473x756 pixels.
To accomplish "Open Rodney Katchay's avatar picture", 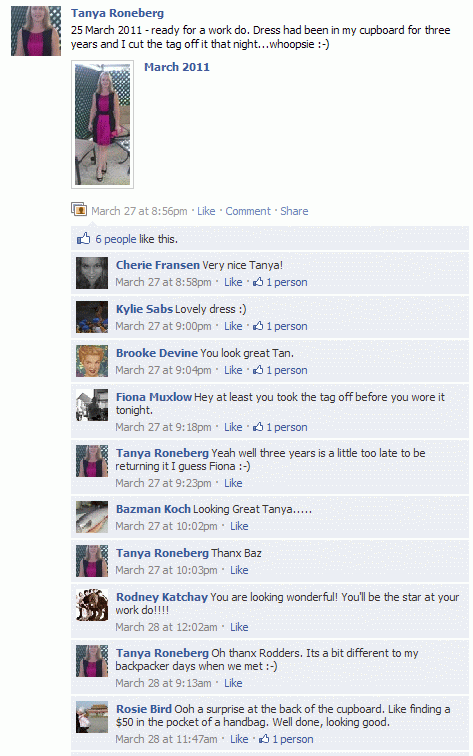I will pos(92,605).
